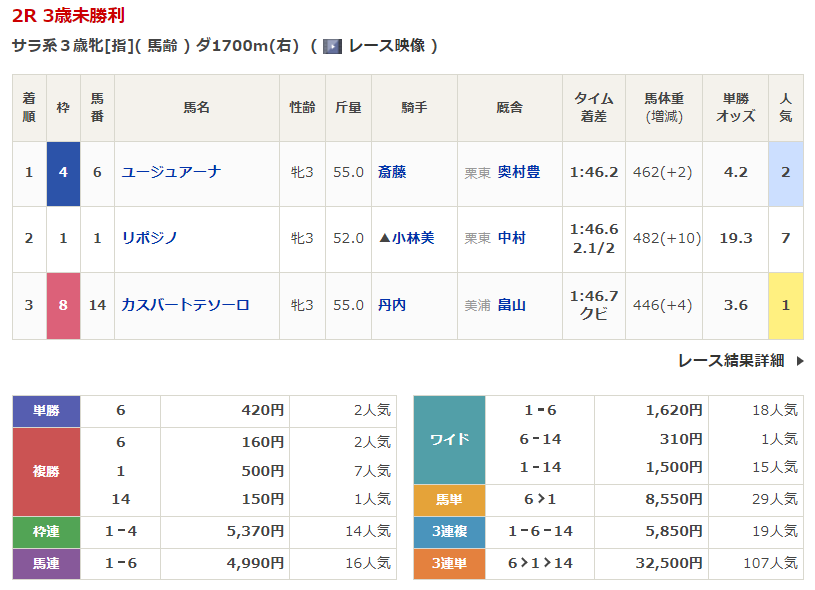Image resolution: width=815 pixels, height=590 pixels.
Task: Click the 2R 3歳未勝利 race title
Action: (x=69, y=16)
